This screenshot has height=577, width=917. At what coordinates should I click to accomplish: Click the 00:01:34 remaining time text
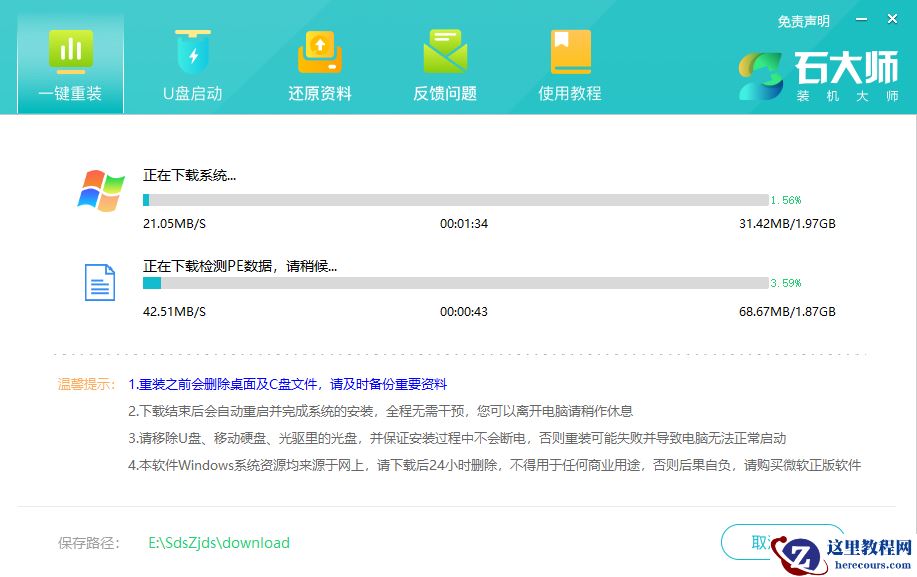[x=462, y=221]
